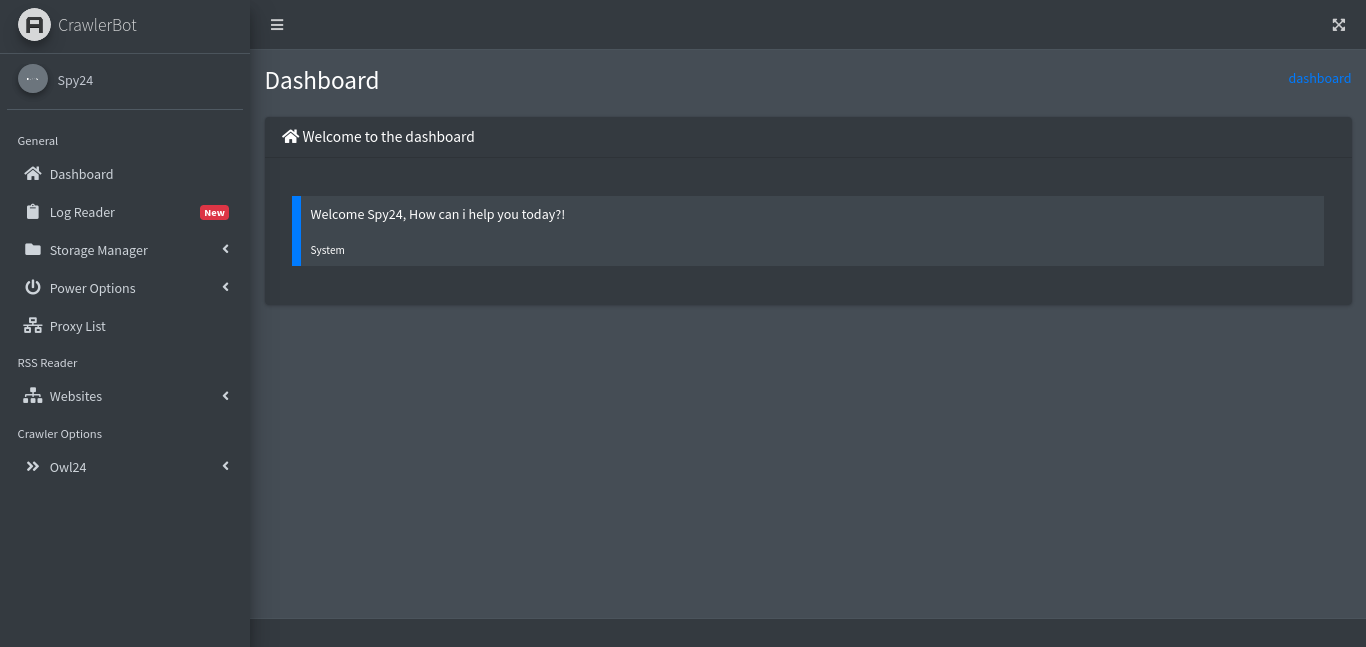Click the CrawlerBot logo icon
1366x647 pixels.
click(x=34, y=25)
